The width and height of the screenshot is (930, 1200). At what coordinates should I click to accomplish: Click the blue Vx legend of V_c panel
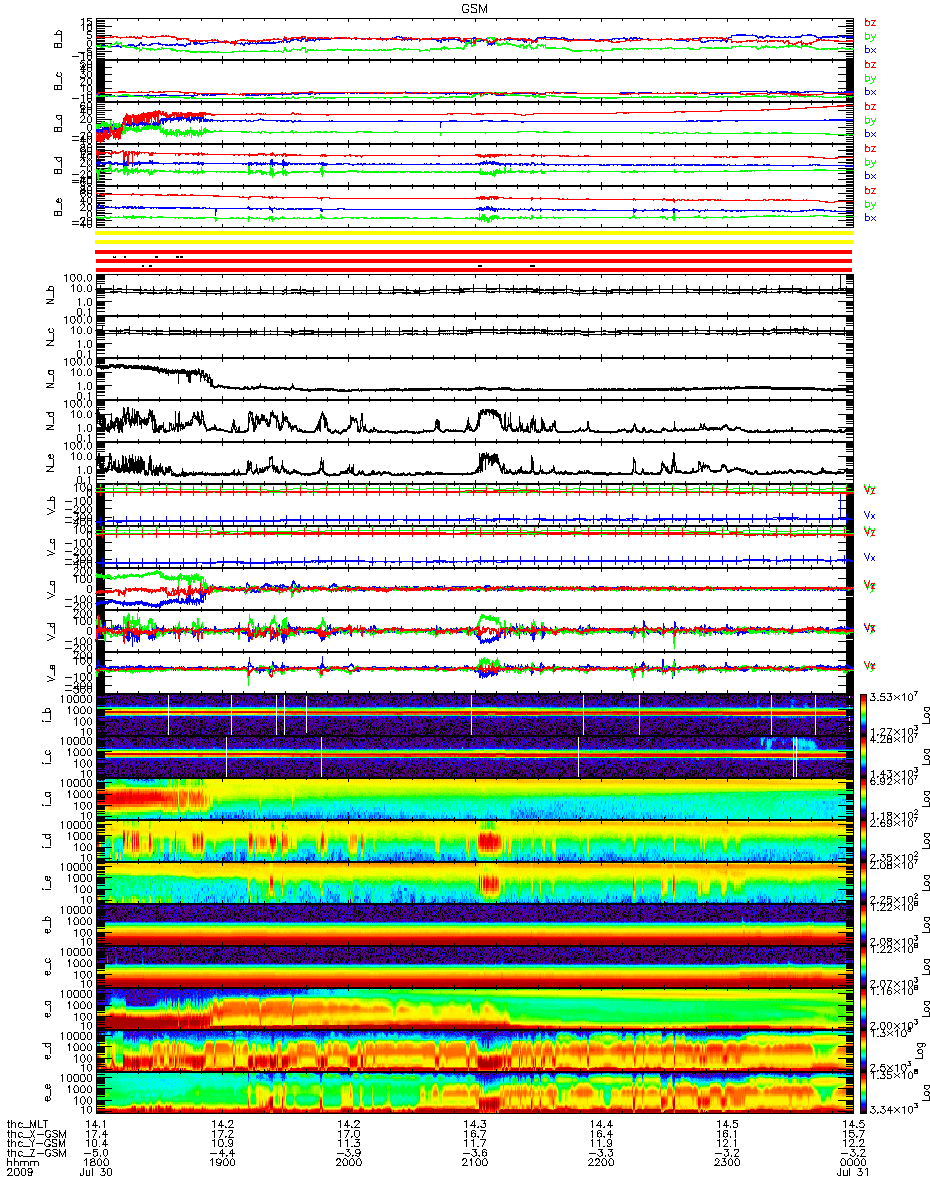870,557
